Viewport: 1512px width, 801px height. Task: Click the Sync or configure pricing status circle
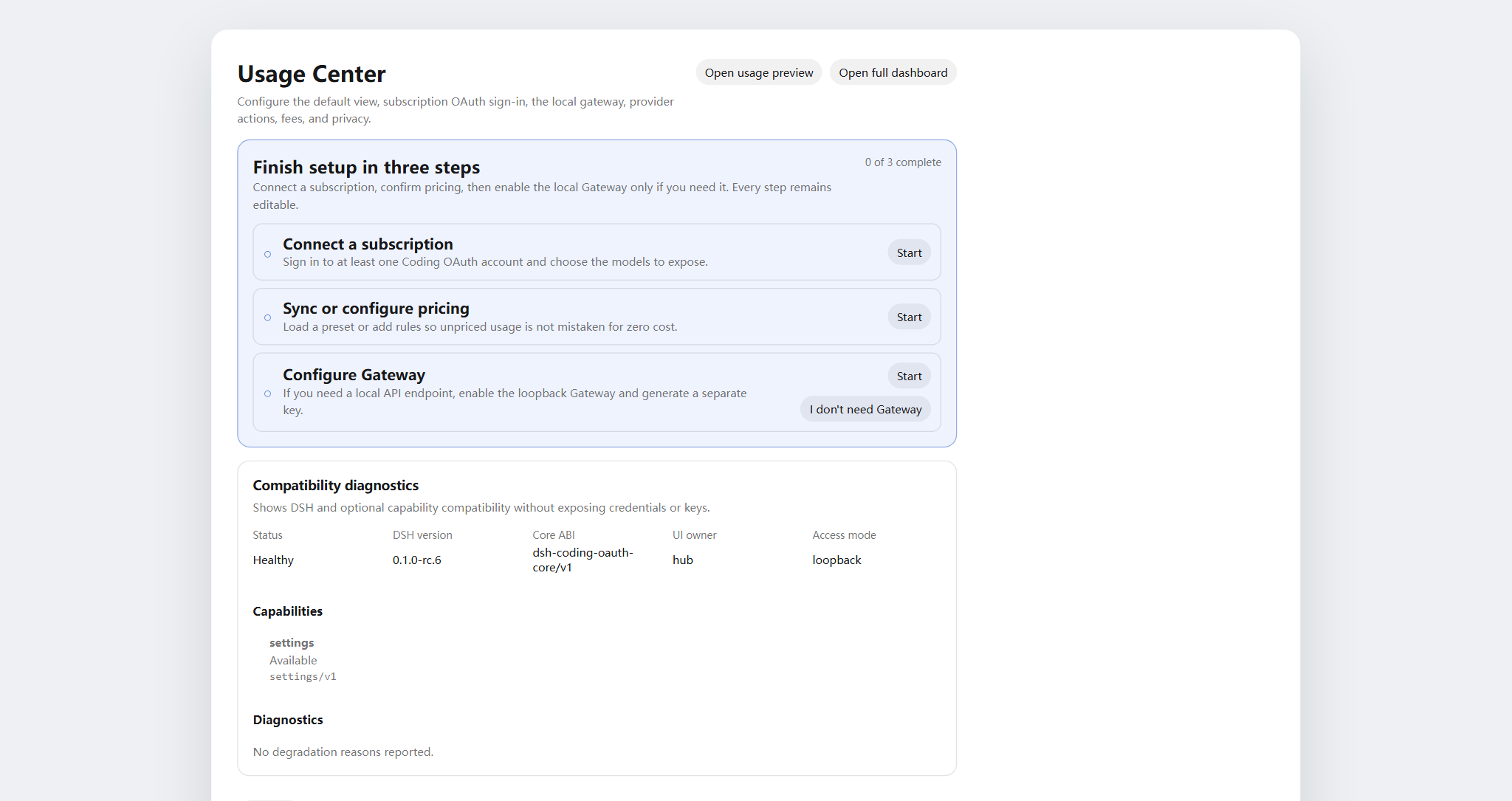267,317
